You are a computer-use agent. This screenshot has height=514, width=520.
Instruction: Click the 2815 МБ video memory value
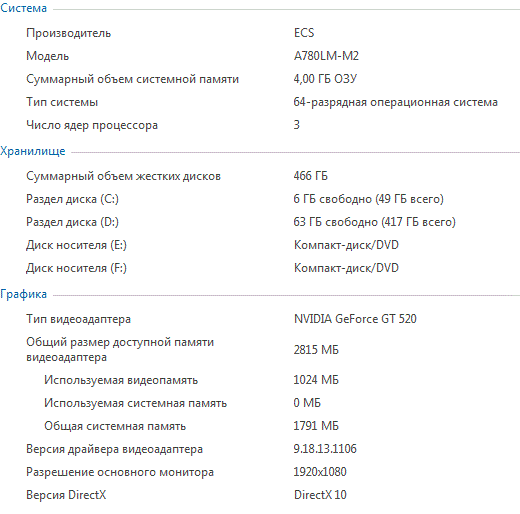click(x=316, y=350)
